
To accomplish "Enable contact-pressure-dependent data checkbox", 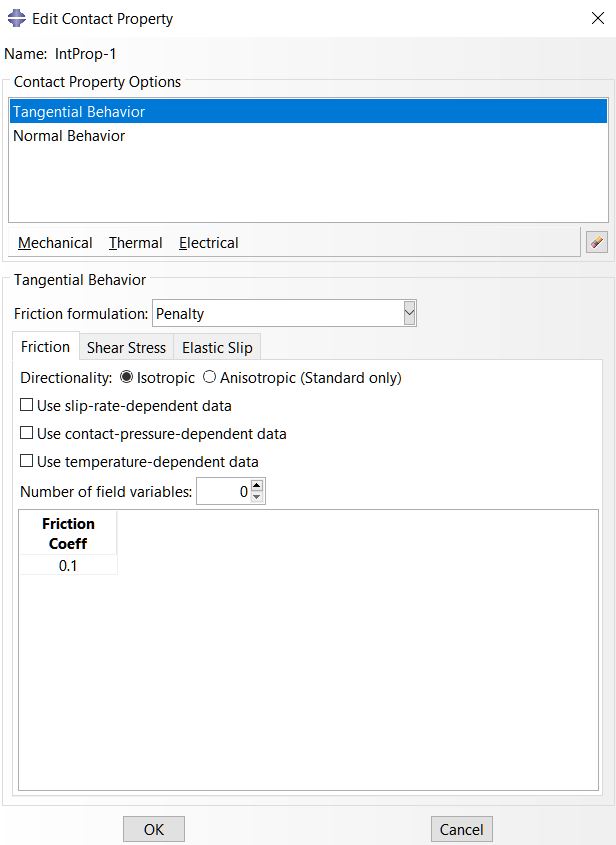I will coord(27,434).
